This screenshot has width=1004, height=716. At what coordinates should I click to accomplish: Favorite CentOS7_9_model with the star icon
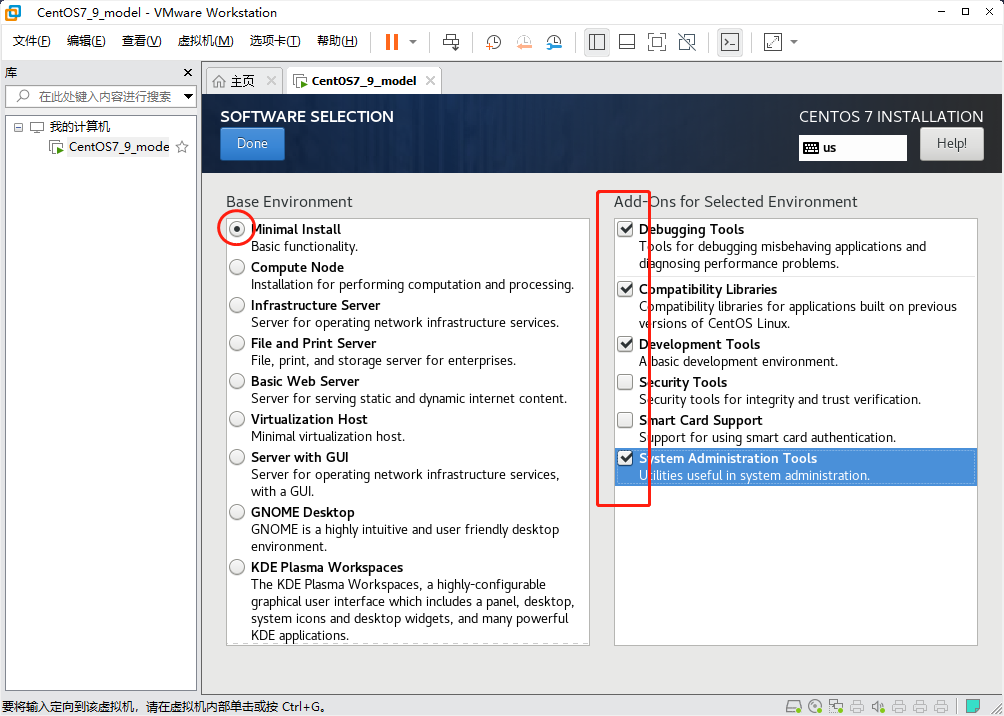pyautogui.click(x=182, y=147)
